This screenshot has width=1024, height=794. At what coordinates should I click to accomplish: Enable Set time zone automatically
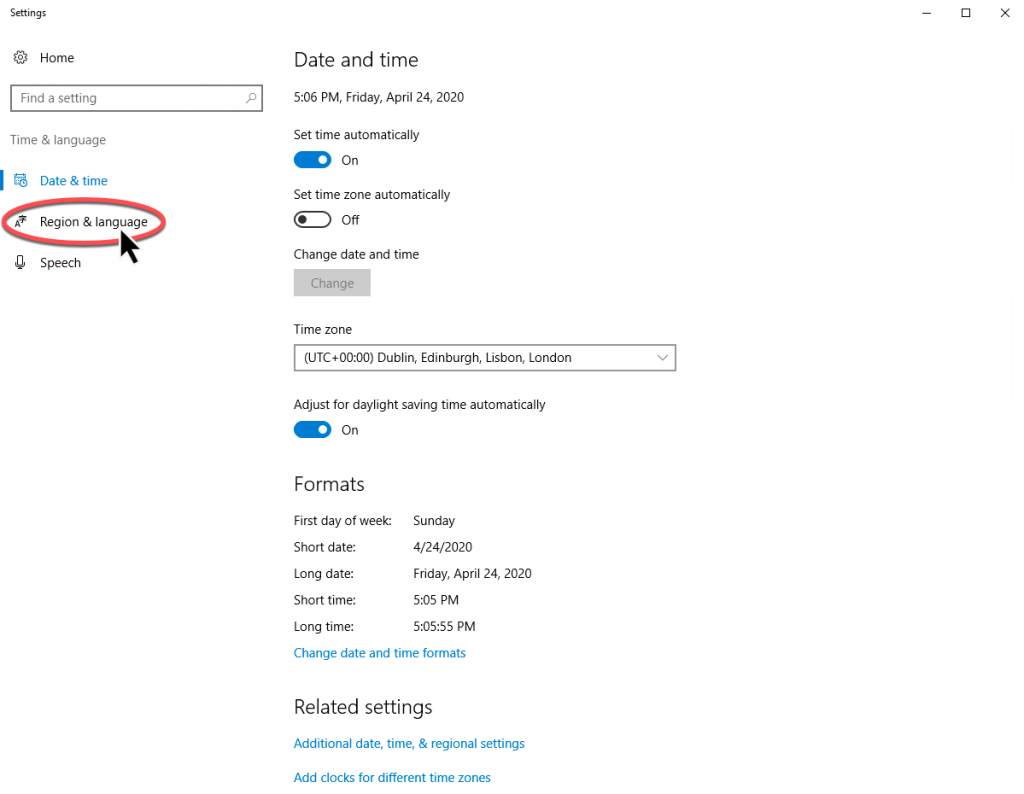pyautogui.click(x=312, y=220)
